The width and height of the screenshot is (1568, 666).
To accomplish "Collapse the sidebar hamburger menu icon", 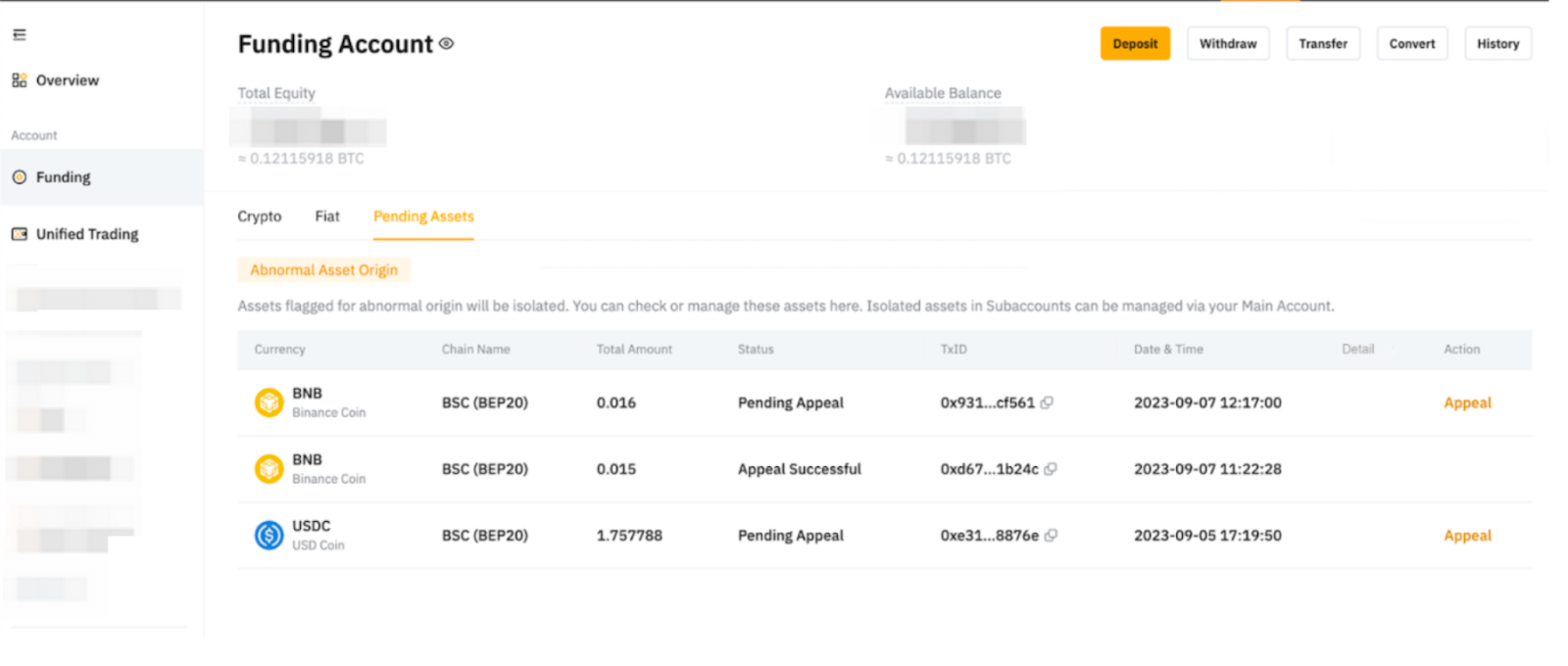I will coord(20,35).
